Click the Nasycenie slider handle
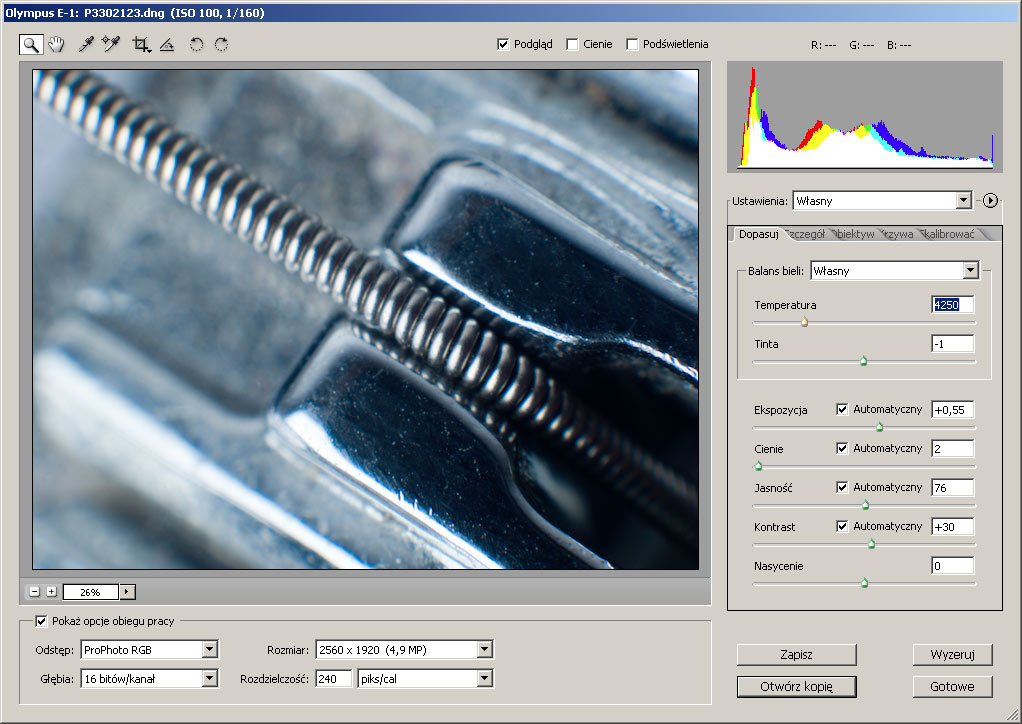The image size is (1022, 724). tap(865, 582)
